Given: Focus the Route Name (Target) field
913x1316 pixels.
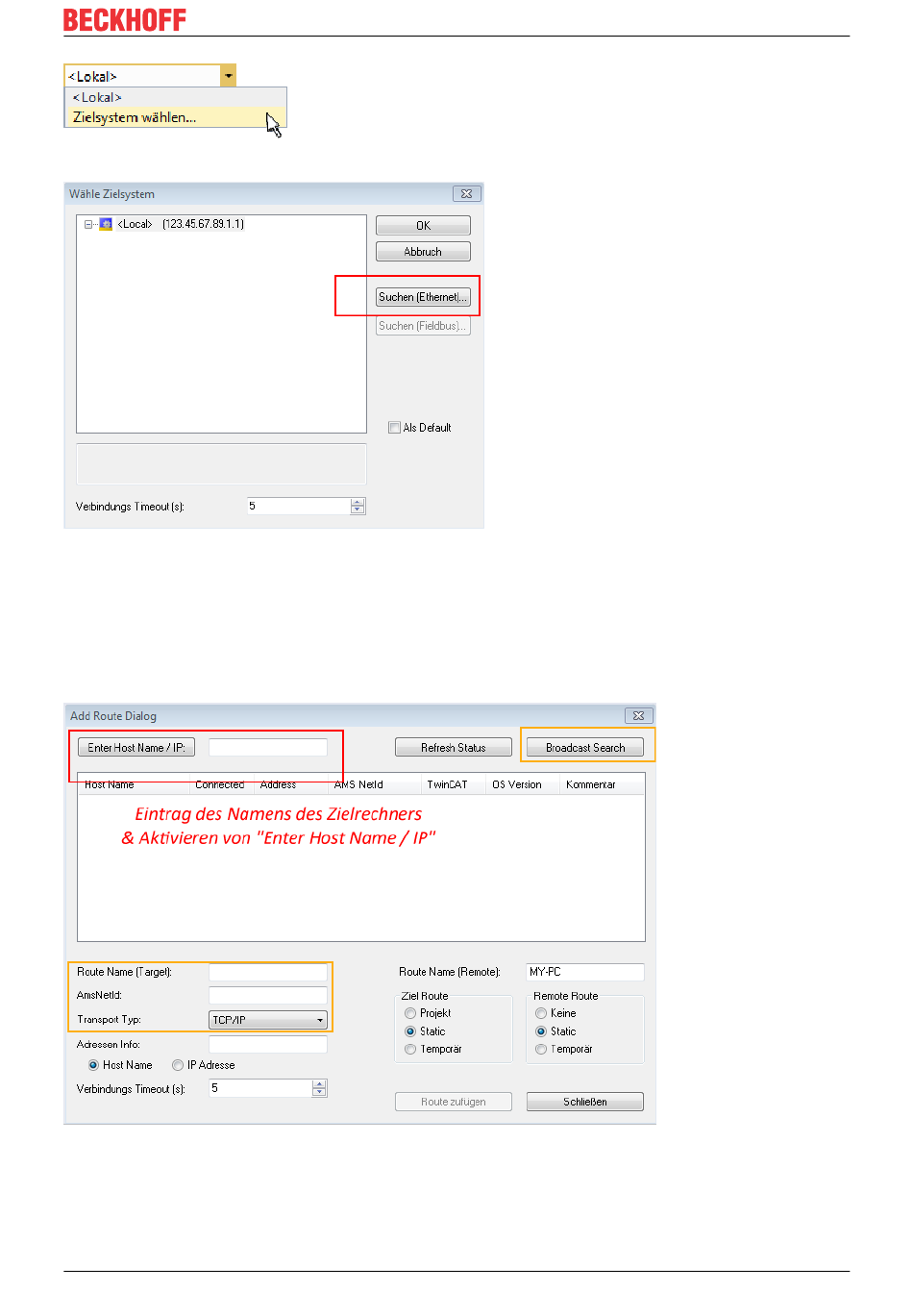Looking at the screenshot, I should point(268,972).
